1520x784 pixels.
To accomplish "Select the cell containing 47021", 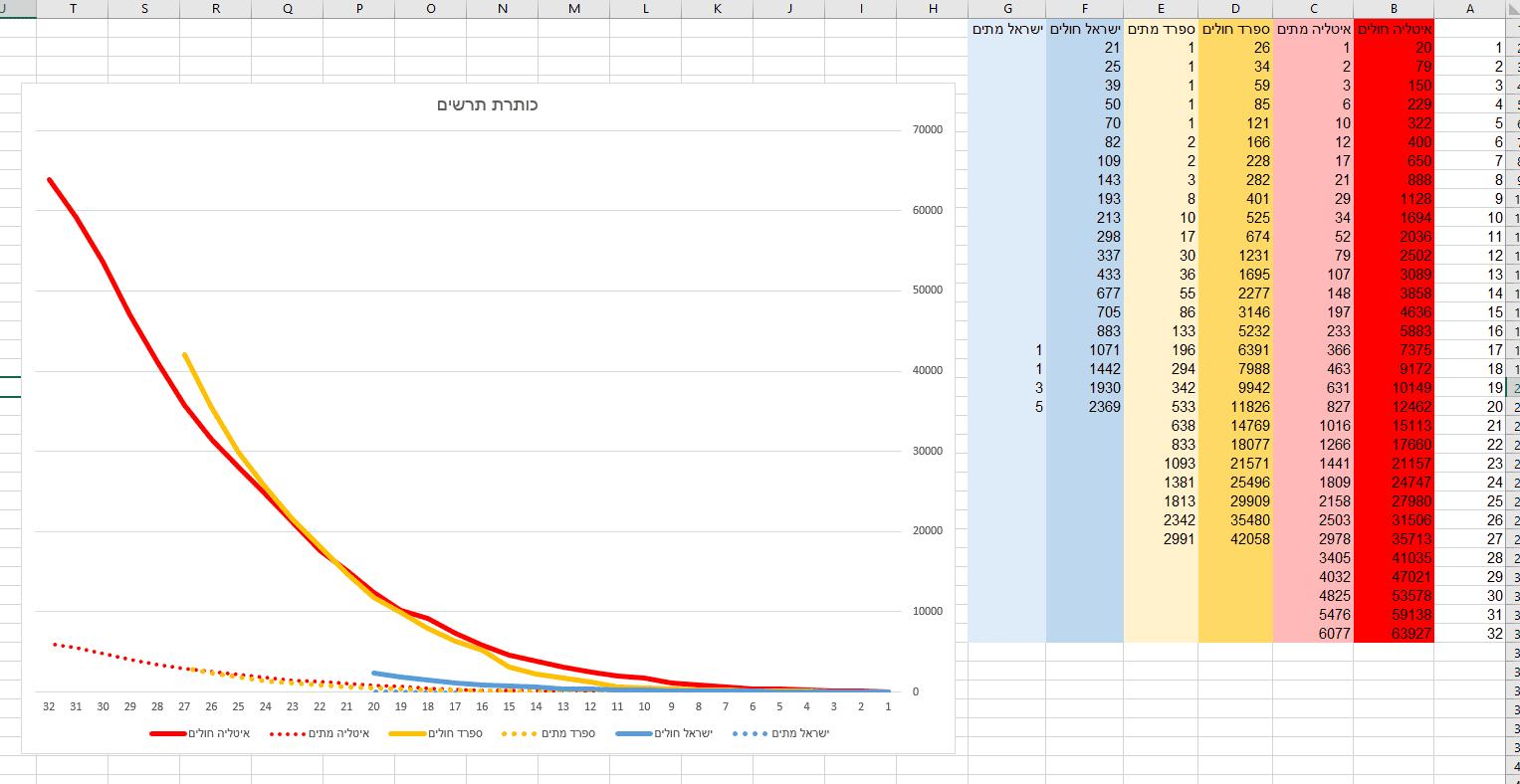I will (1394, 577).
